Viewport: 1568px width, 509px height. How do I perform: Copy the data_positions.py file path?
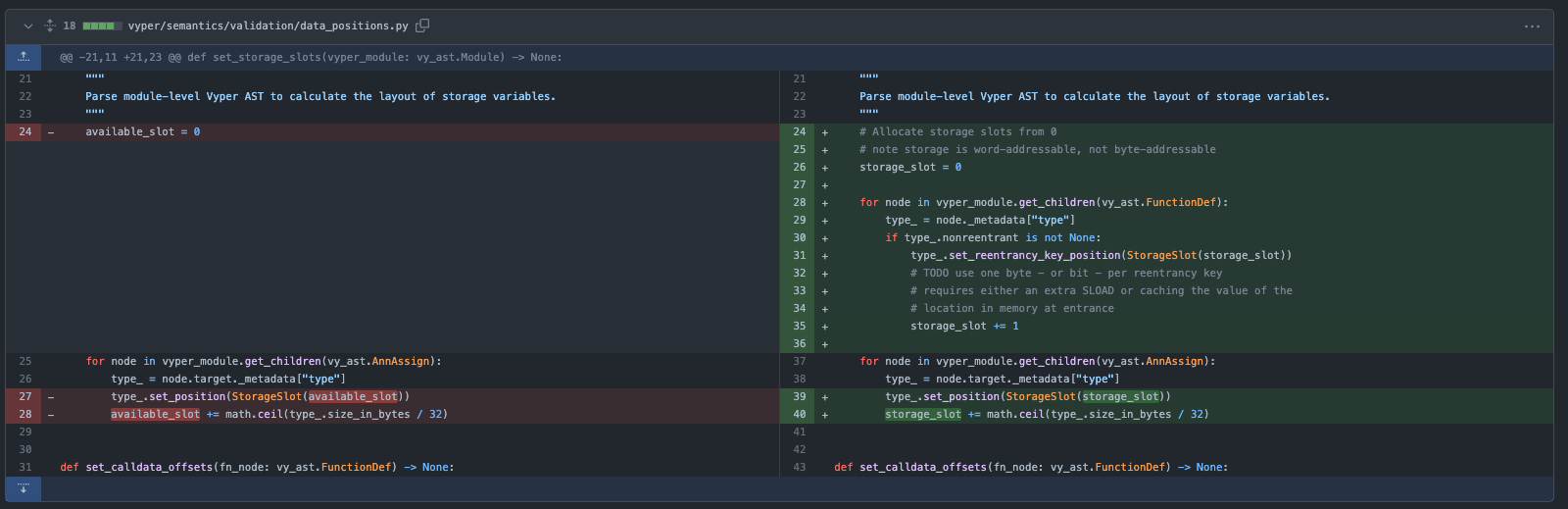point(422,25)
